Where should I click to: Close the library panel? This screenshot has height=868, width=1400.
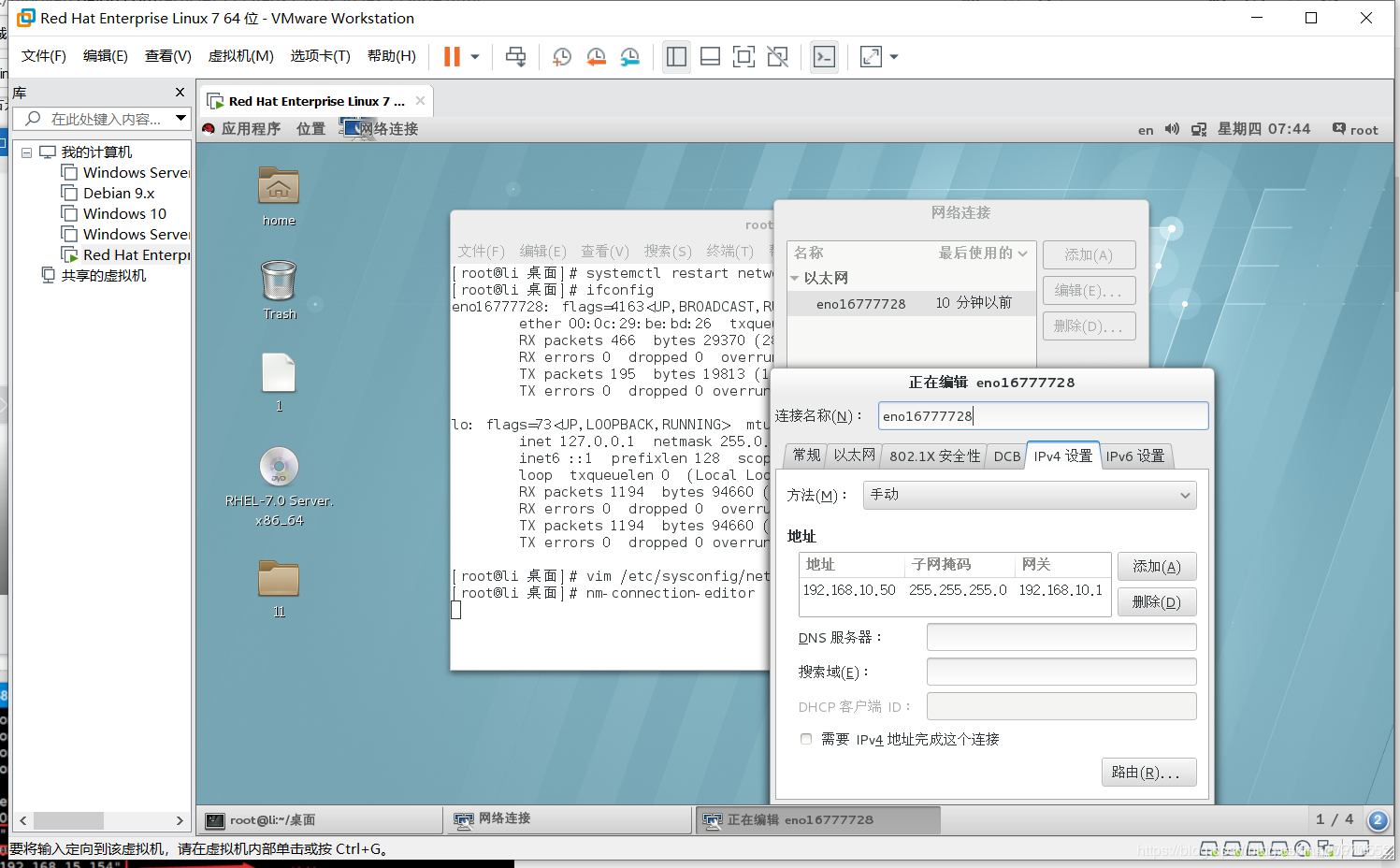tap(180, 93)
